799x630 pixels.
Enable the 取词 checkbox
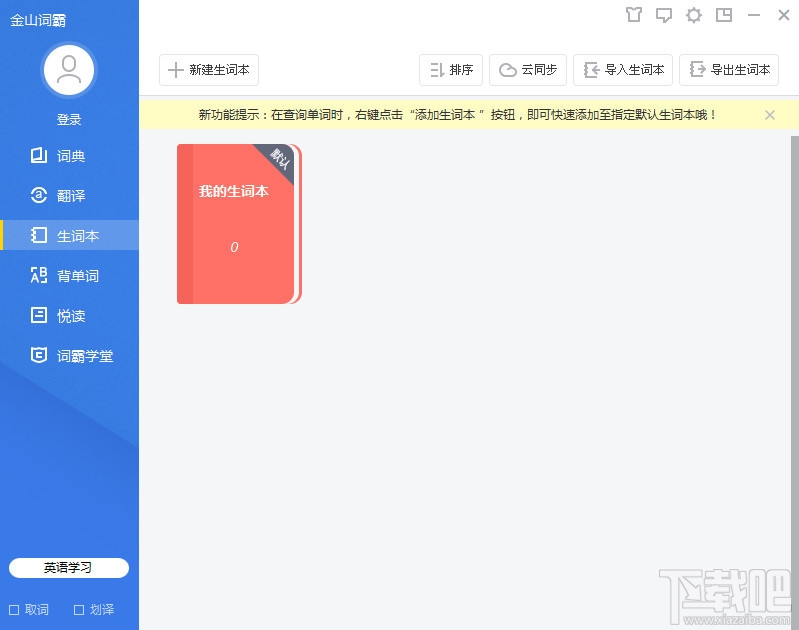[14, 610]
